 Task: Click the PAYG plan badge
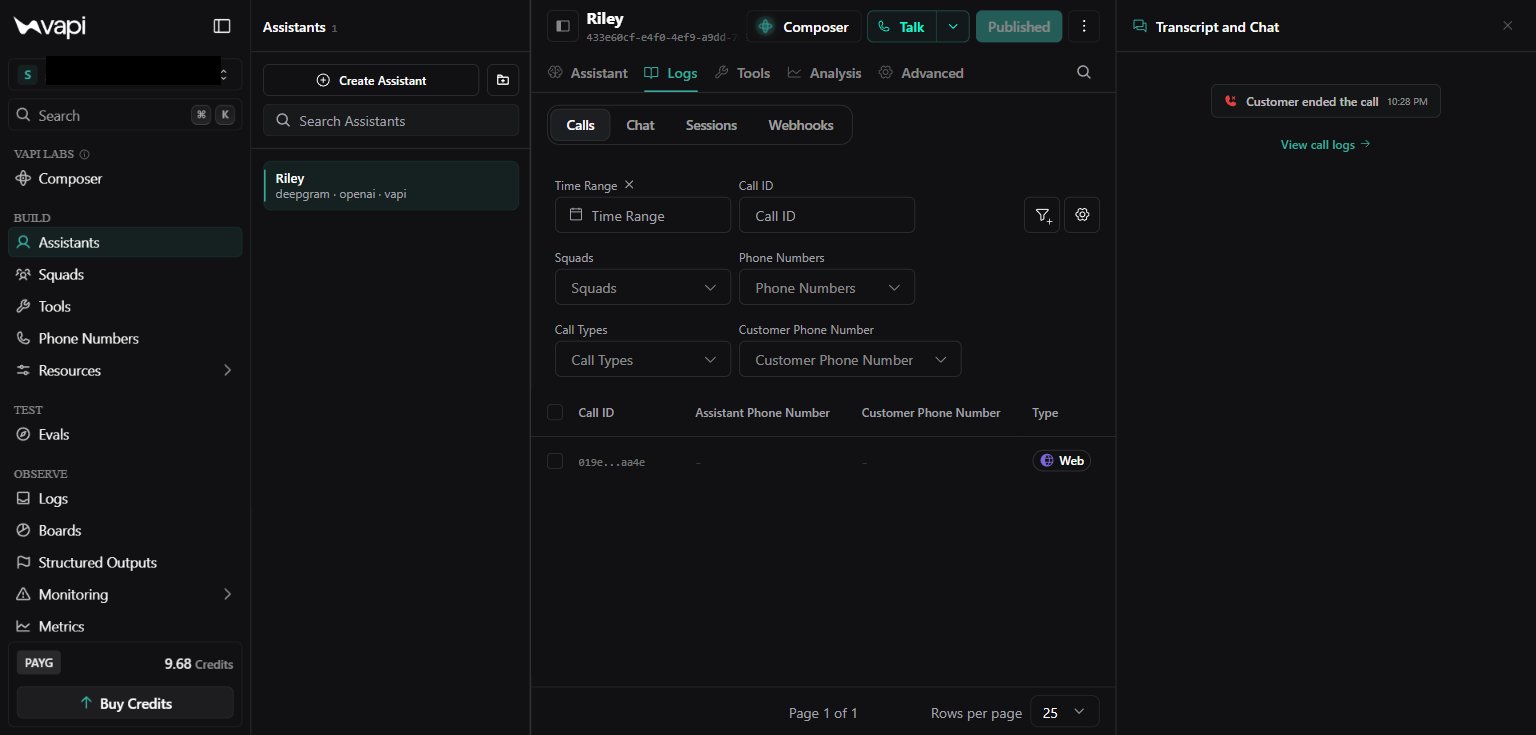(x=39, y=662)
